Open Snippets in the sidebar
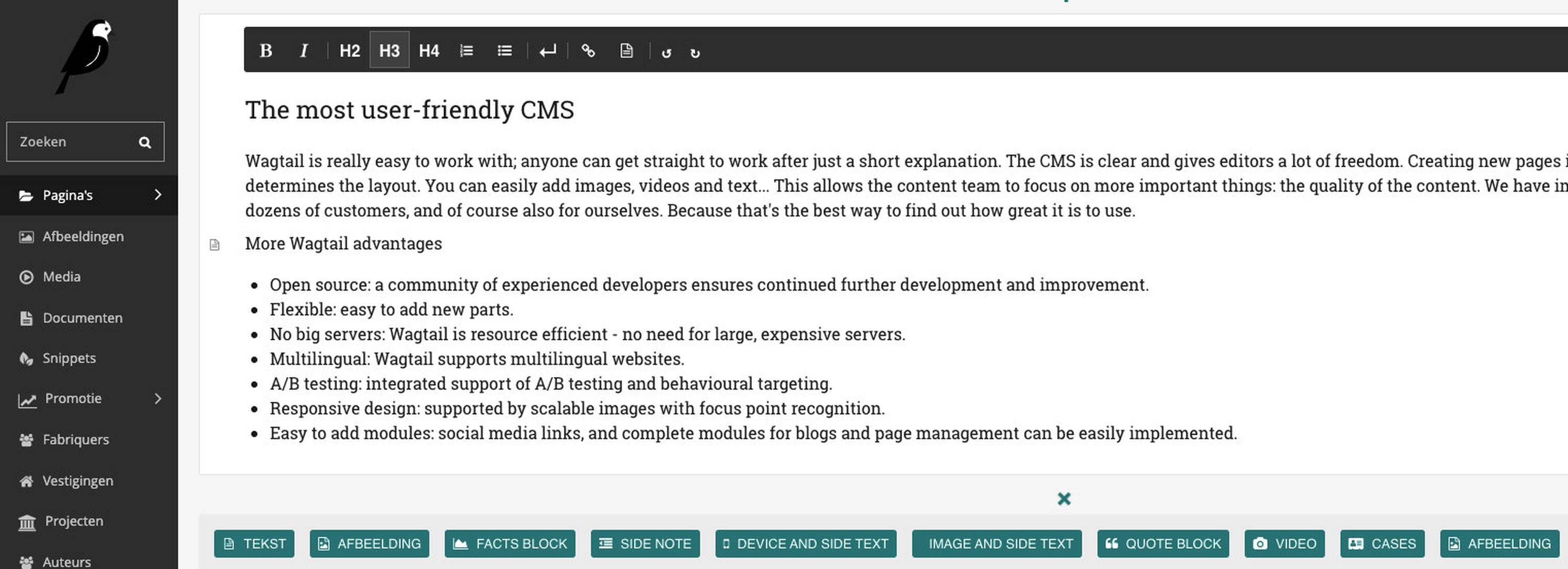The image size is (1568, 569). 89,358
